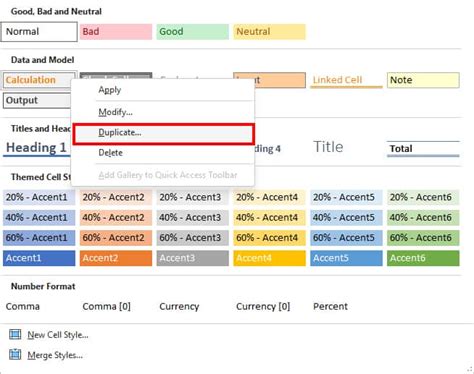Select the 20% - Accent5 style
Viewport: 474px width, 374px height.
(x=346, y=197)
